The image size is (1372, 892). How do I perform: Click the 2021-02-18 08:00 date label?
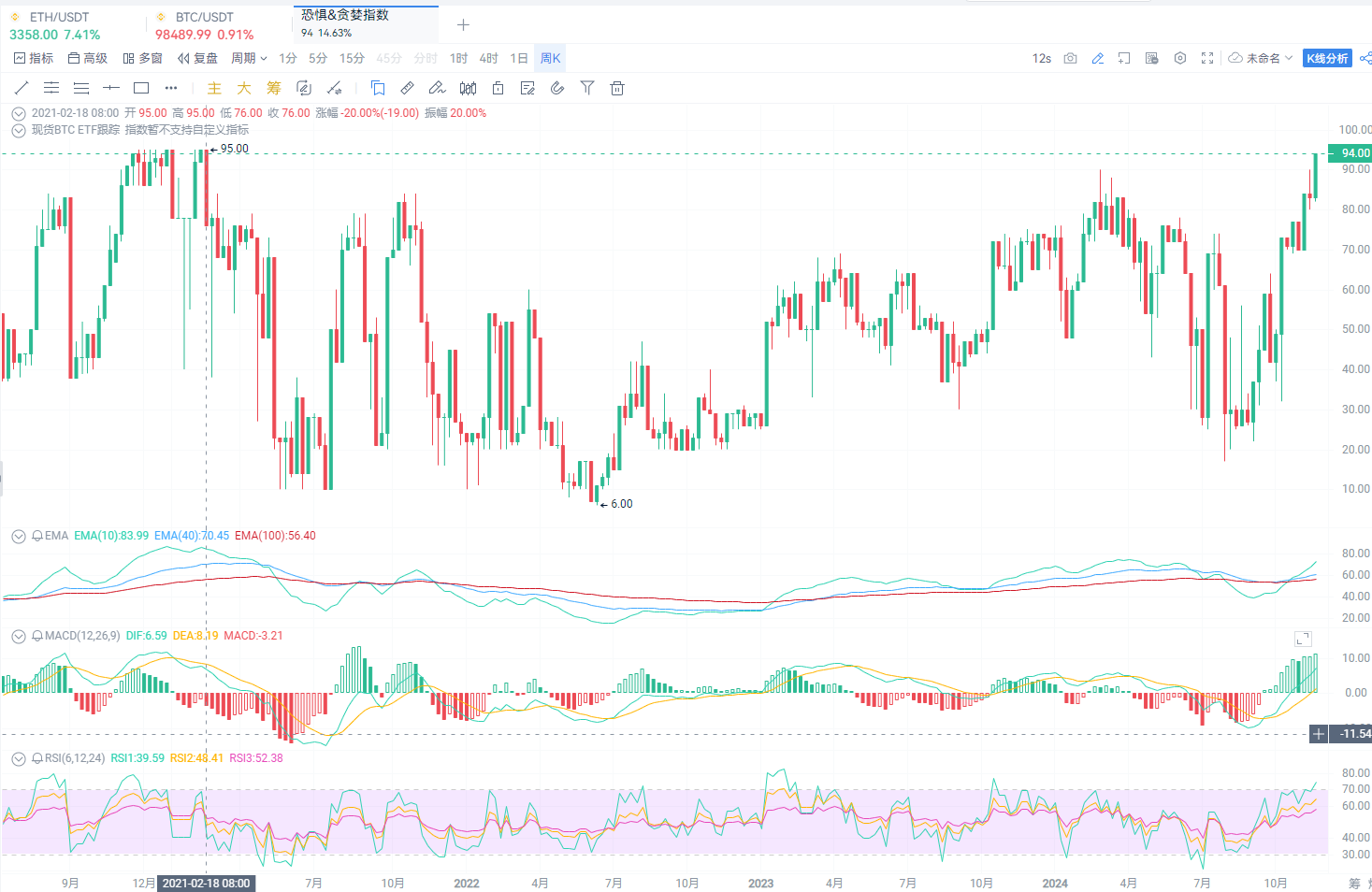[x=206, y=883]
